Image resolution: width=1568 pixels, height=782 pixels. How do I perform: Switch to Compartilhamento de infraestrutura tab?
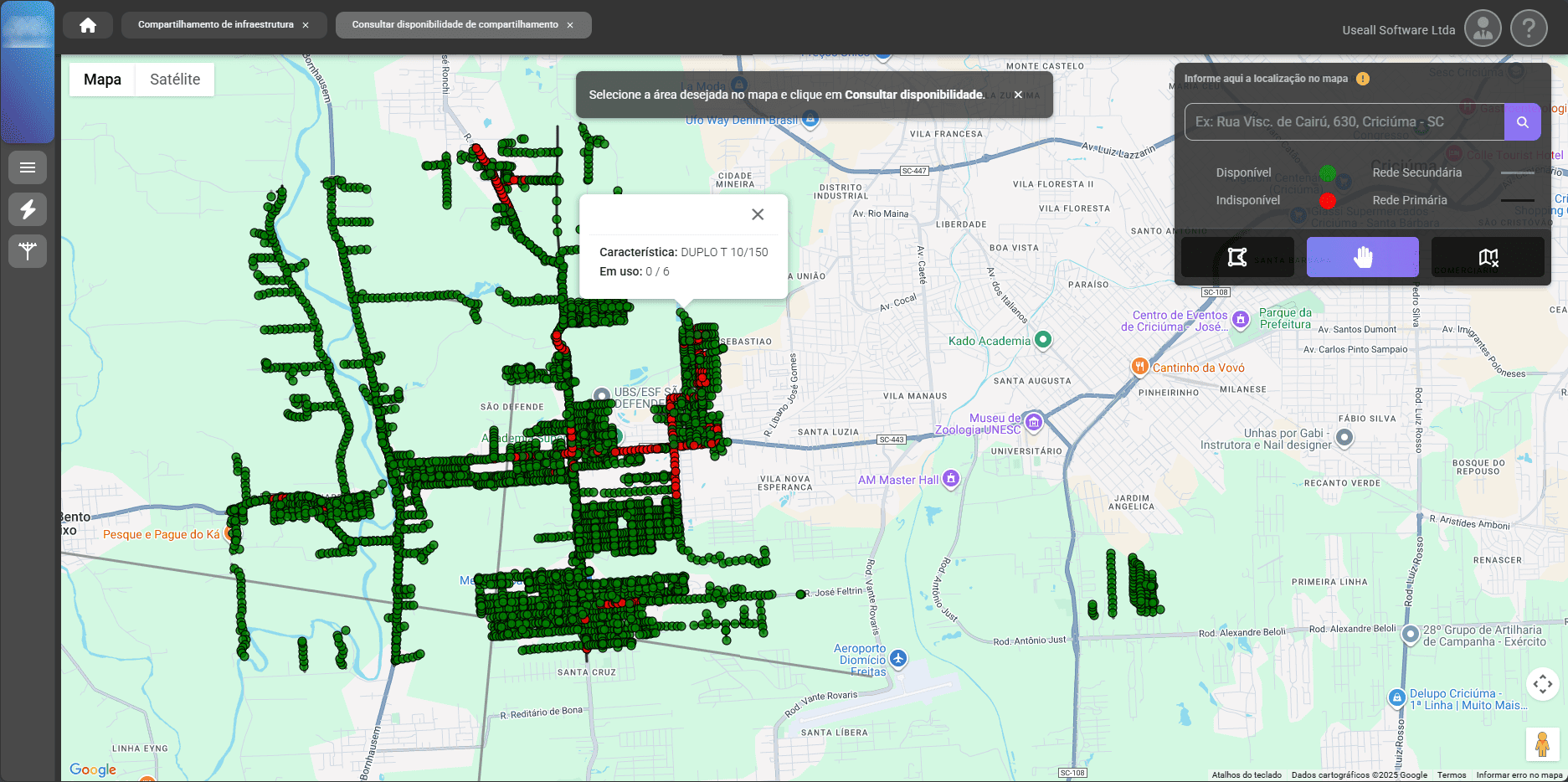coord(215,25)
